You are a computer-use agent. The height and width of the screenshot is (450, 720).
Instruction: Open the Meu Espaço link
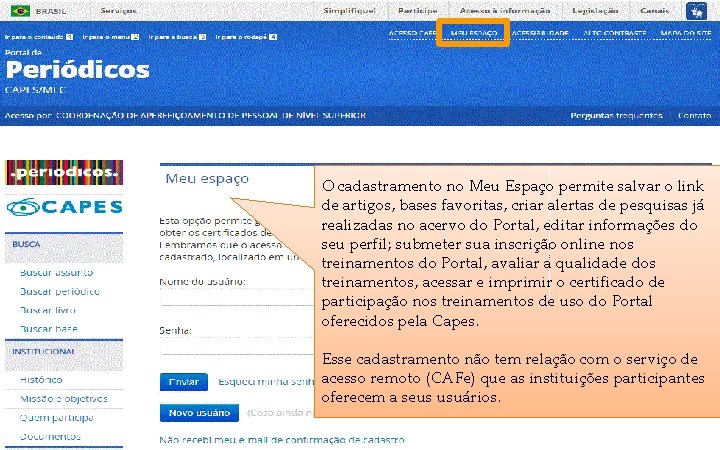pos(474,33)
